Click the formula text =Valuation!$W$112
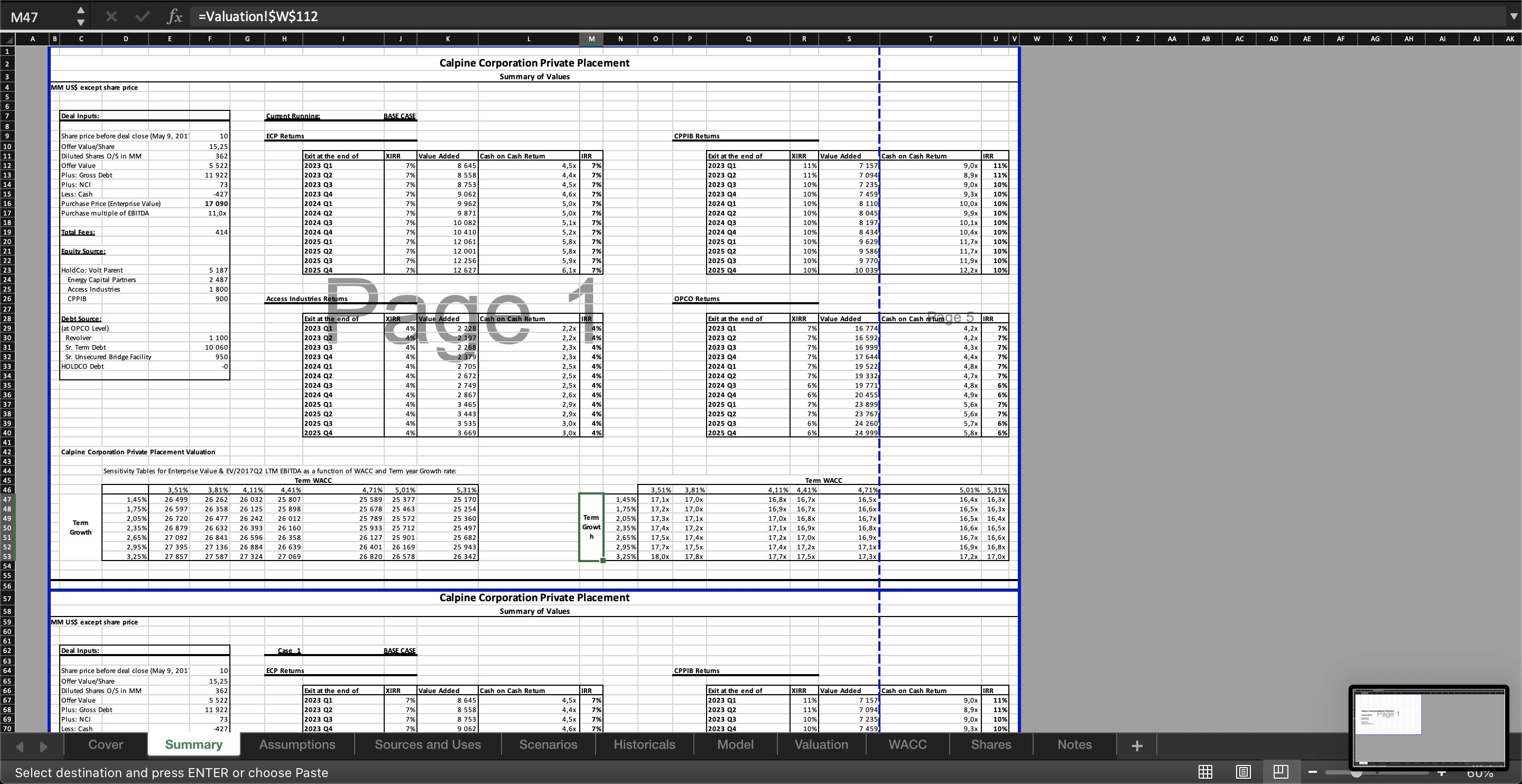The height and width of the screenshot is (784, 1522). 258,16
